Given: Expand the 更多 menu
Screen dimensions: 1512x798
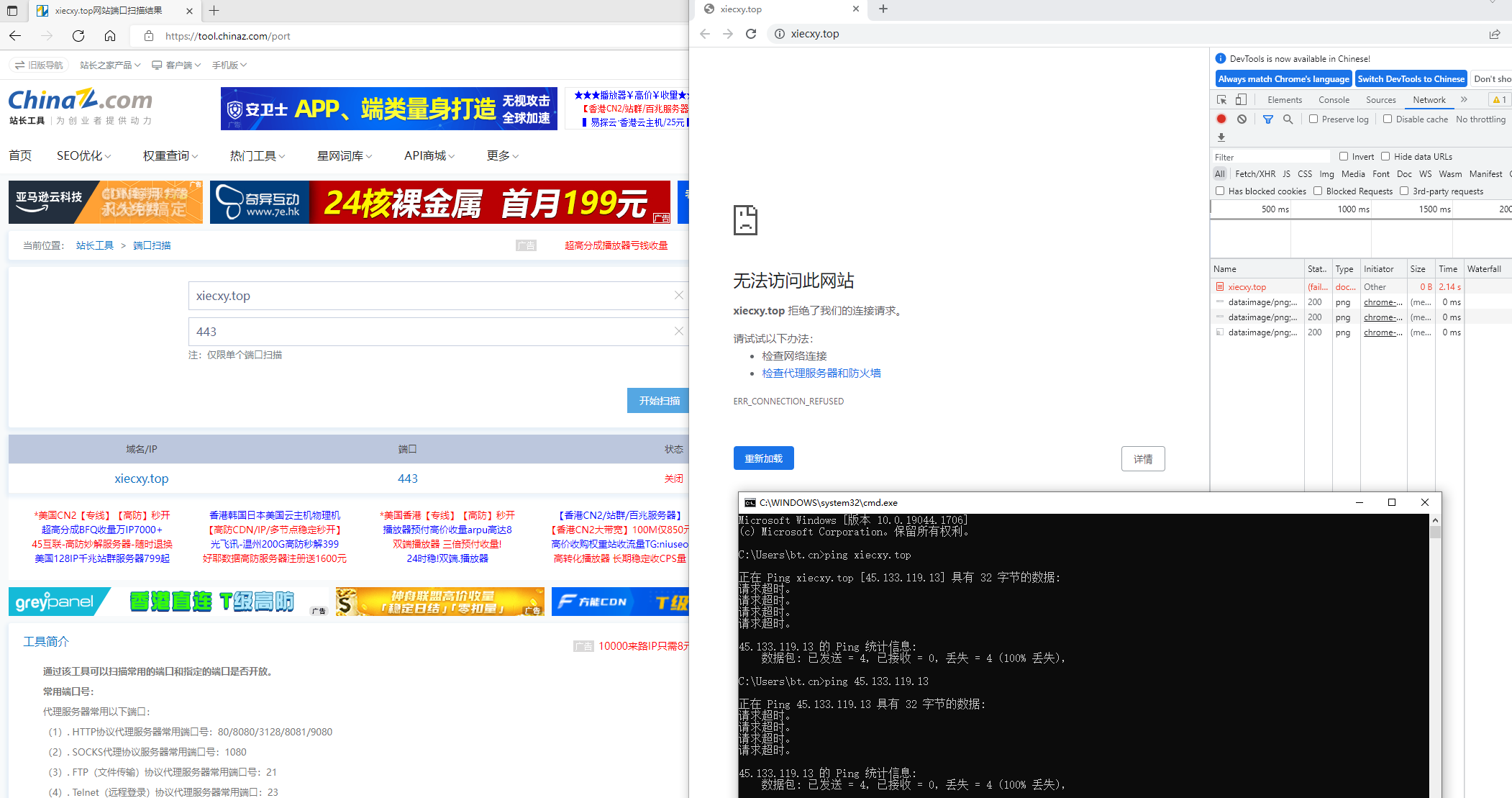Looking at the screenshot, I should point(503,155).
